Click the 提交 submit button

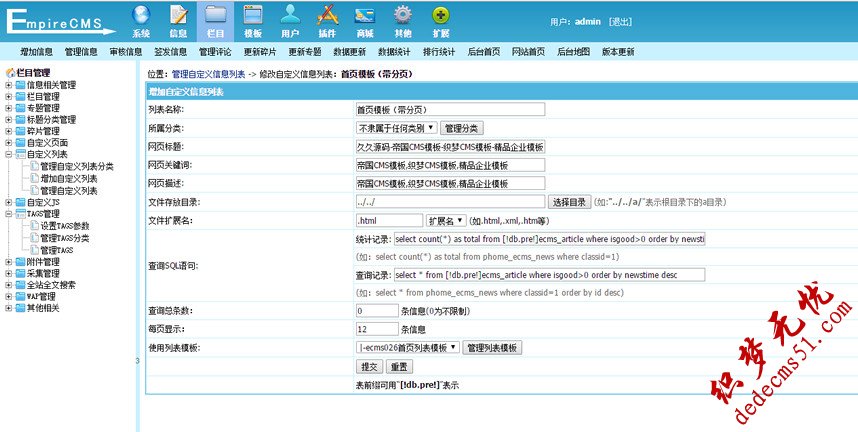tap(369, 367)
